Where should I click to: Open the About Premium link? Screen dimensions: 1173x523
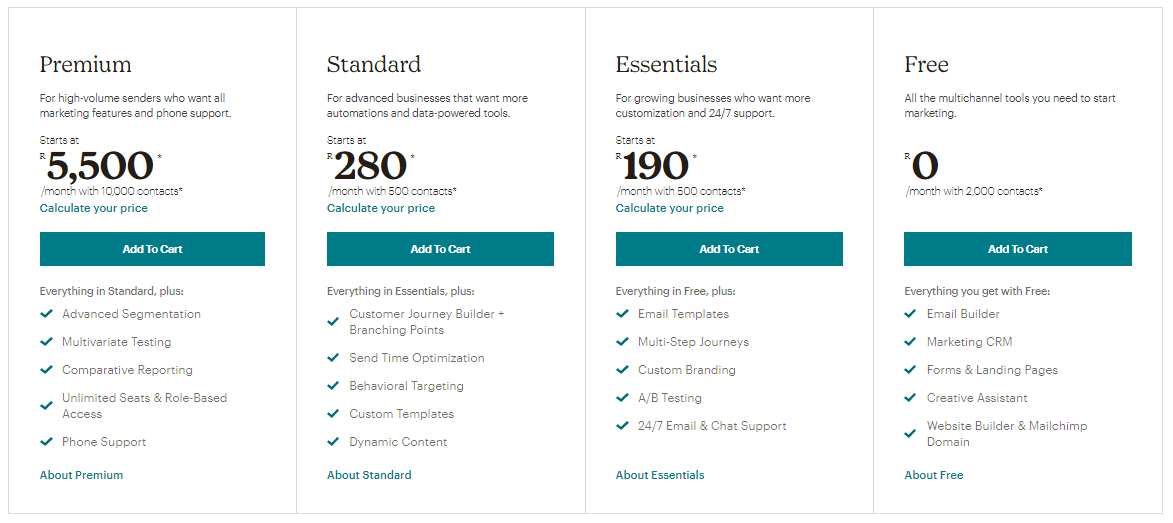click(x=81, y=475)
